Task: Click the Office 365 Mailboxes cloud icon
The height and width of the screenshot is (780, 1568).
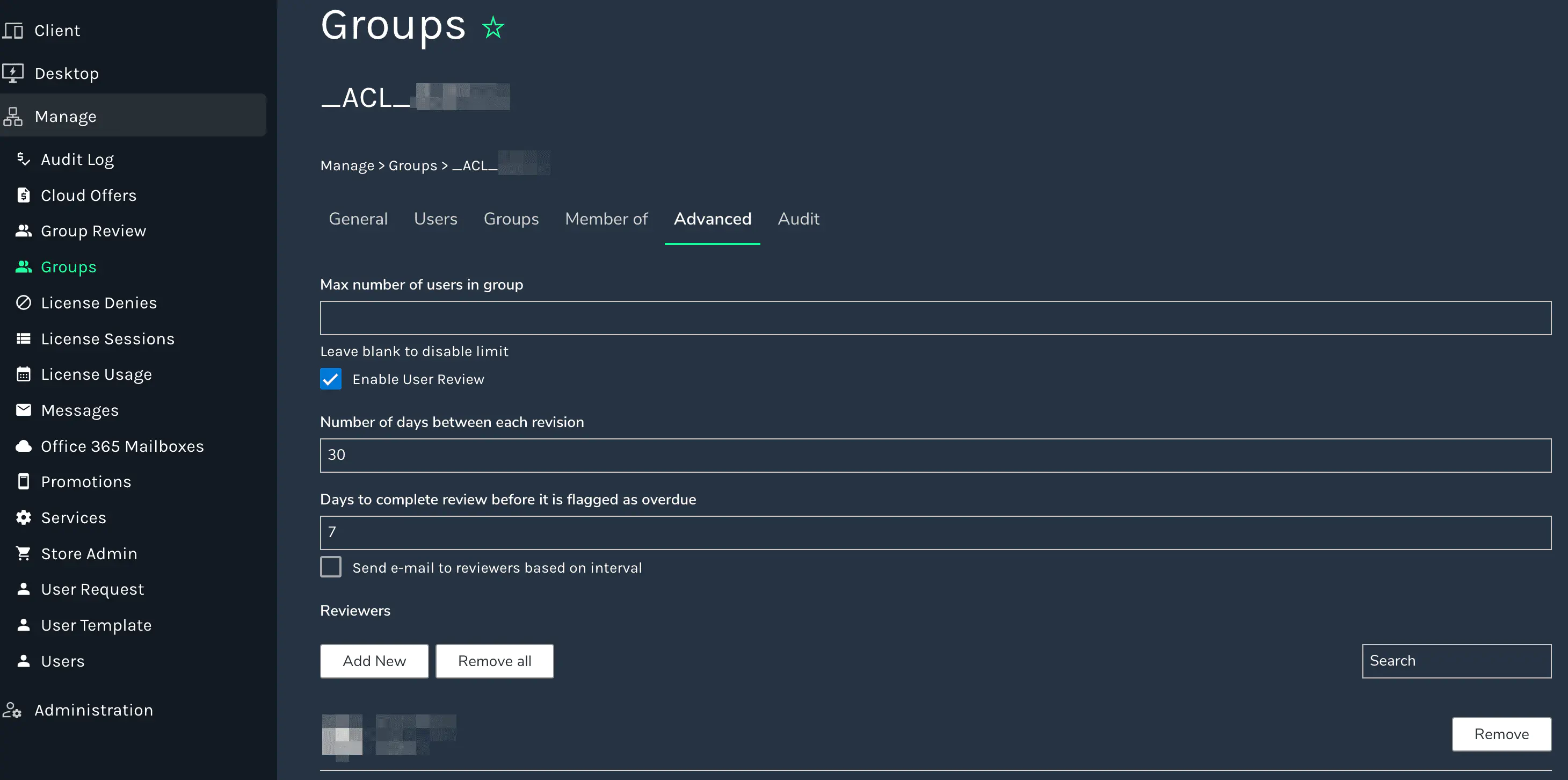Action: tap(23, 446)
